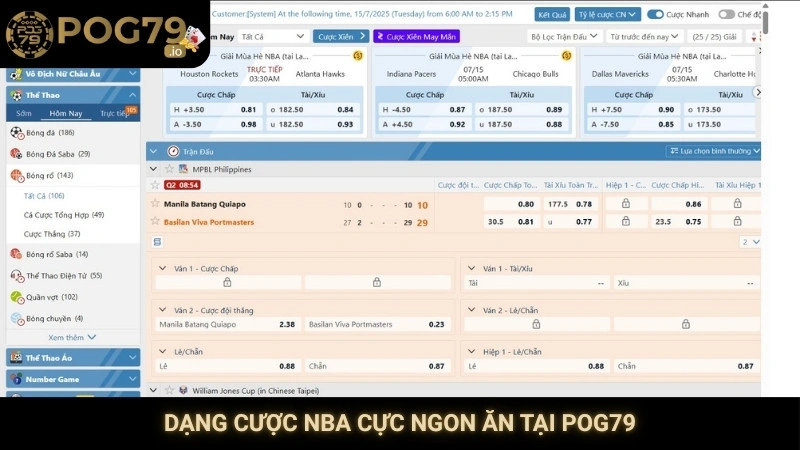Viewport: 800px width, 450px height.
Task: Favorite the Basilan Viva Portmasters star
Action: pos(155,221)
